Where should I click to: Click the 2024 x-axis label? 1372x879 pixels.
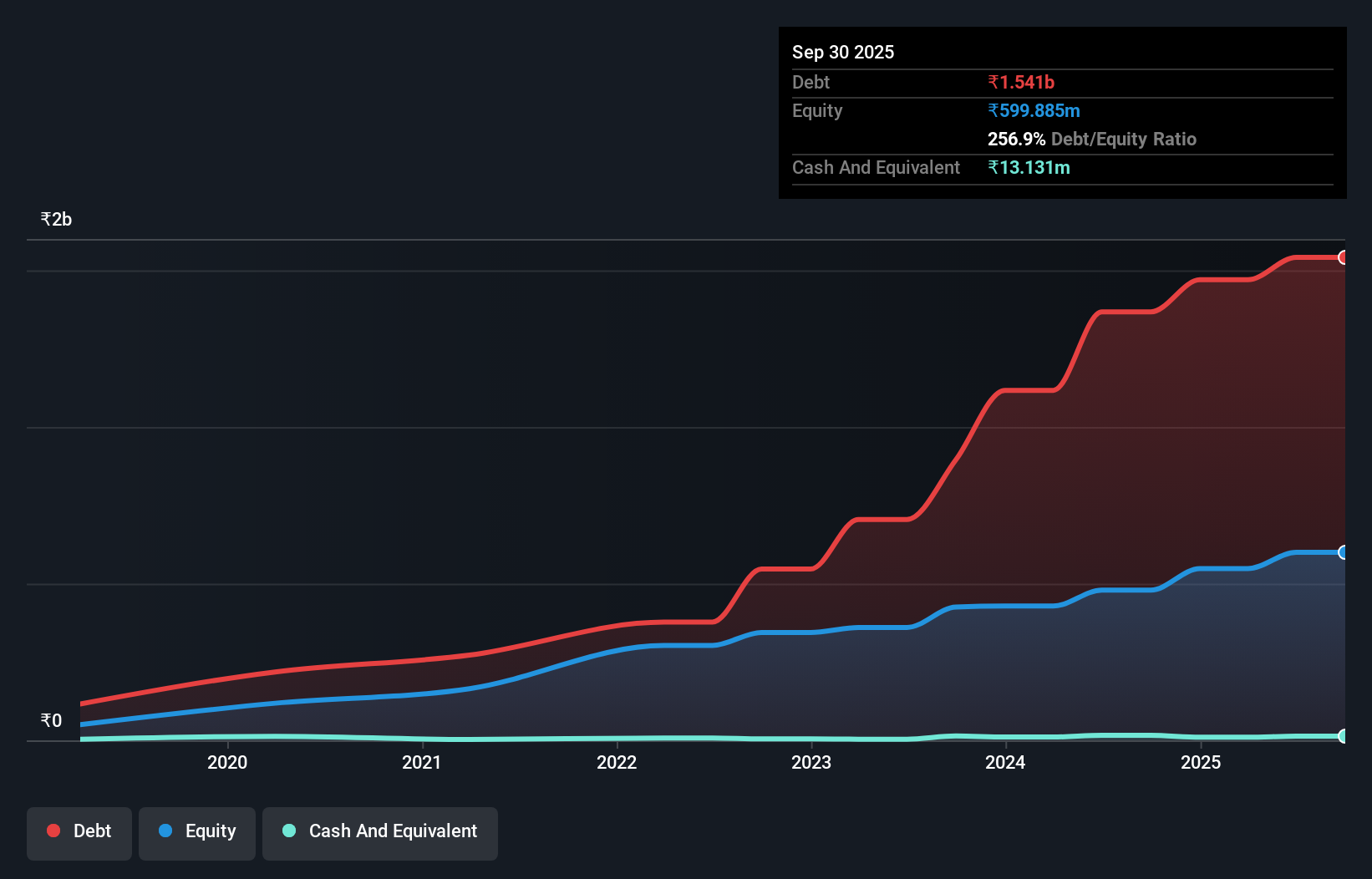[x=1005, y=762]
